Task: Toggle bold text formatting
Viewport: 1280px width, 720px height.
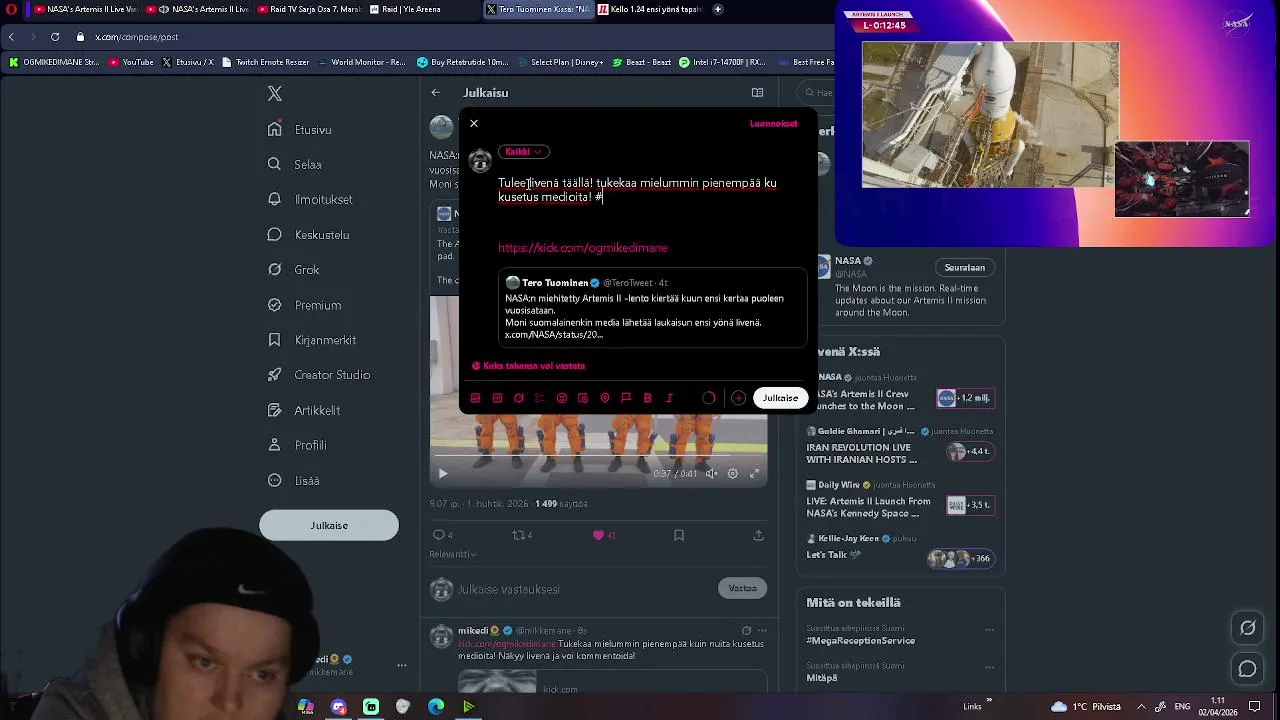Action: tap(648, 398)
